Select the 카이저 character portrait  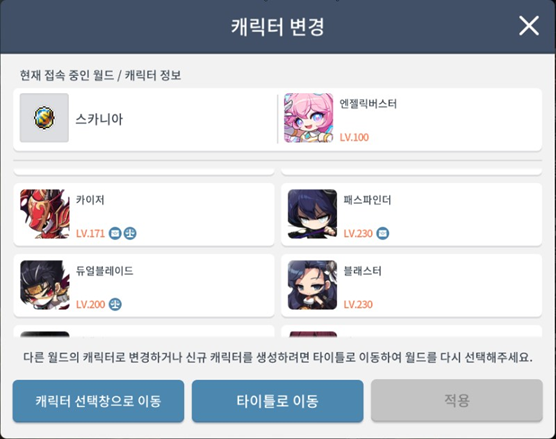click(45, 214)
